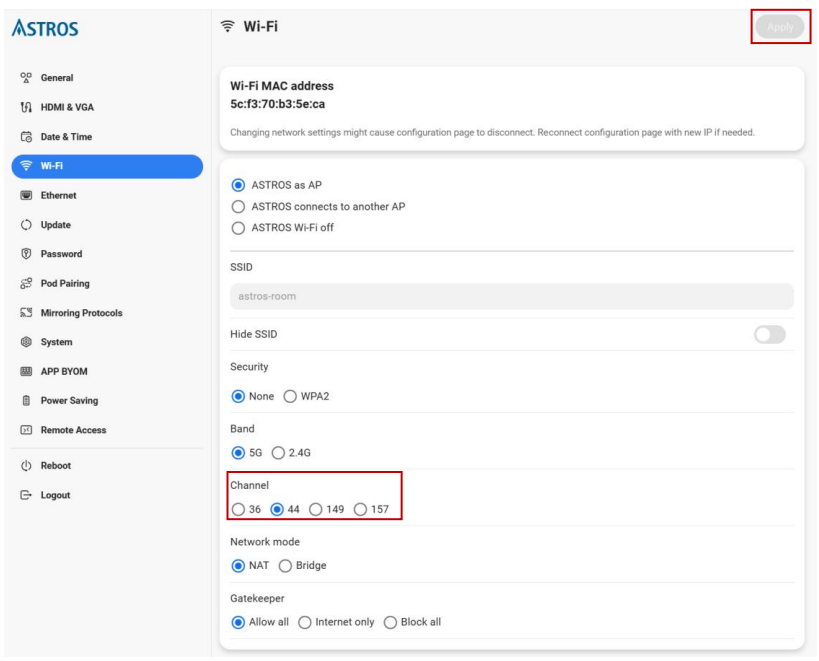Click the Network mode label
The width and height of the screenshot is (819, 661).
265,542
